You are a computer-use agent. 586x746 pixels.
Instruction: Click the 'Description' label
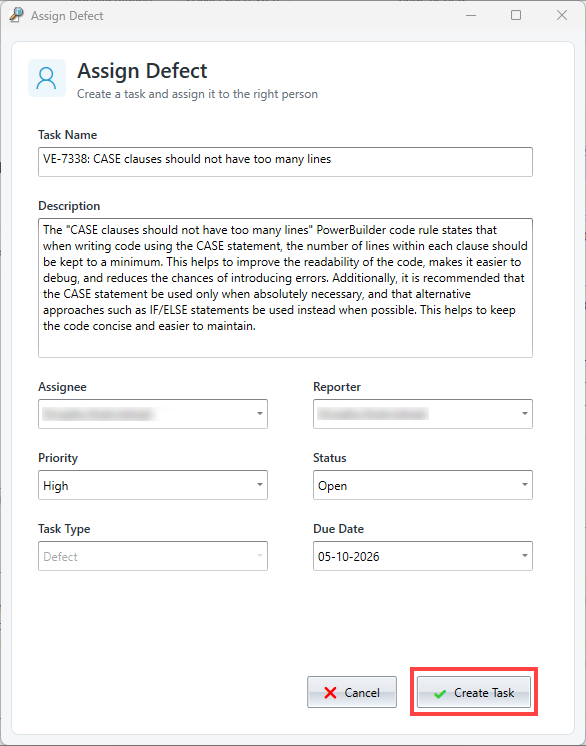[69, 206]
